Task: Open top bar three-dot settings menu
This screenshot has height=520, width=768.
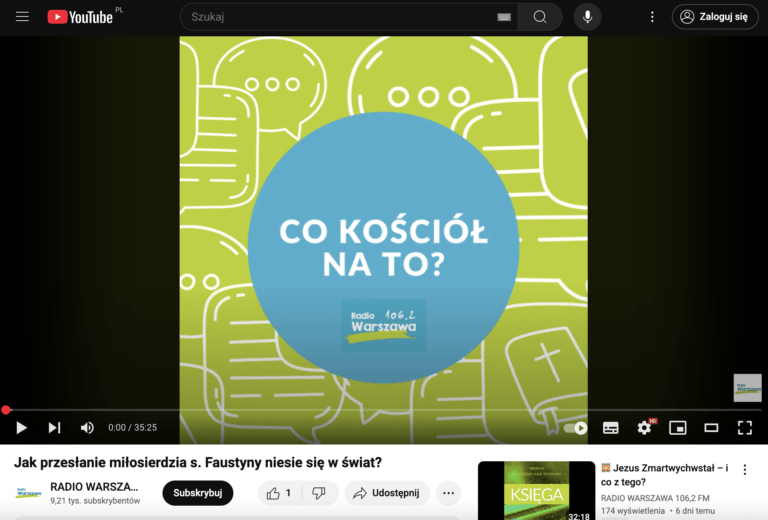Action: [x=652, y=17]
